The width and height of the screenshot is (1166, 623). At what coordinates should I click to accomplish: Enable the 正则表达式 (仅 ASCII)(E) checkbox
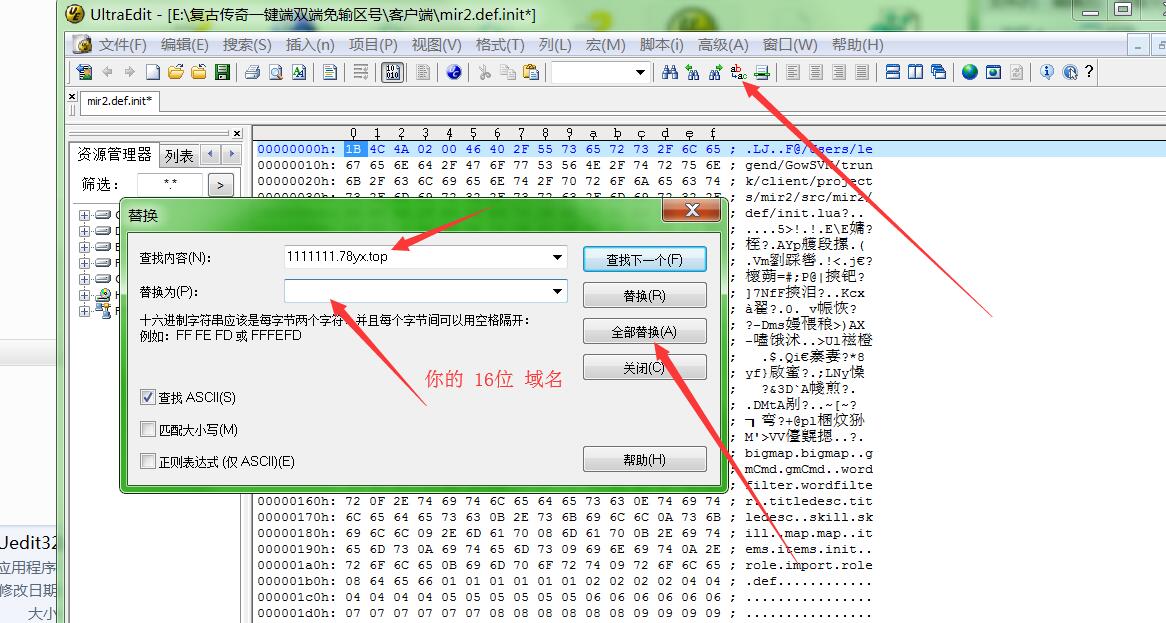pyautogui.click(x=147, y=462)
